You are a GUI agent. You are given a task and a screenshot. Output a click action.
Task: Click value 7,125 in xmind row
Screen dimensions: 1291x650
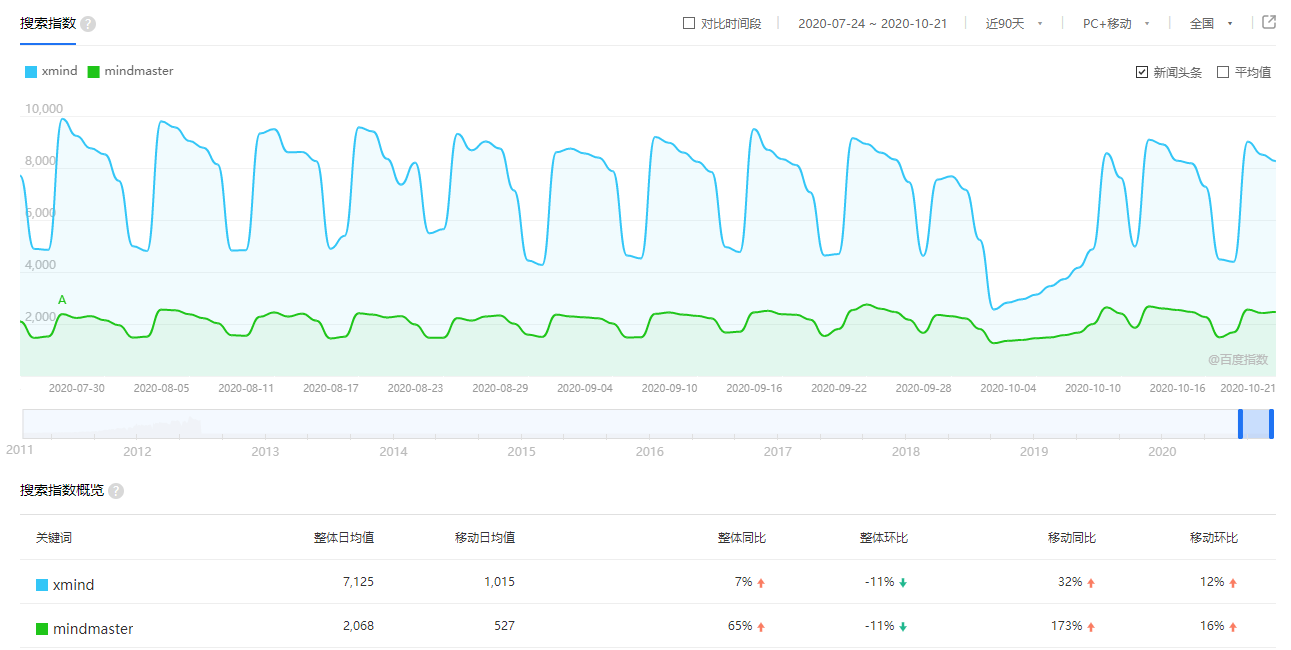coord(357,582)
